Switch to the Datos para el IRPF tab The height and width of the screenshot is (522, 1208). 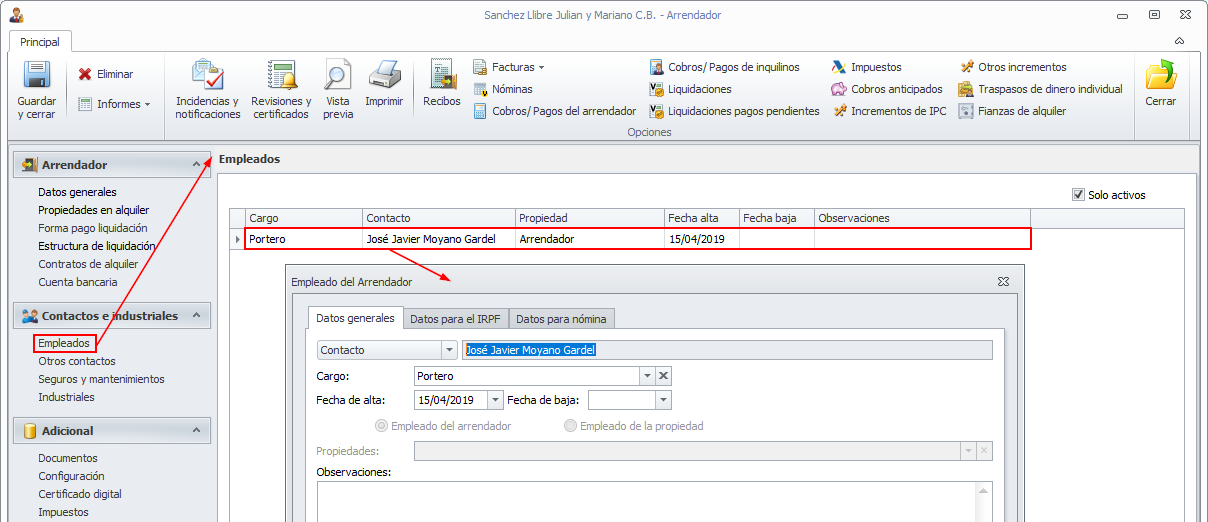[x=455, y=319]
